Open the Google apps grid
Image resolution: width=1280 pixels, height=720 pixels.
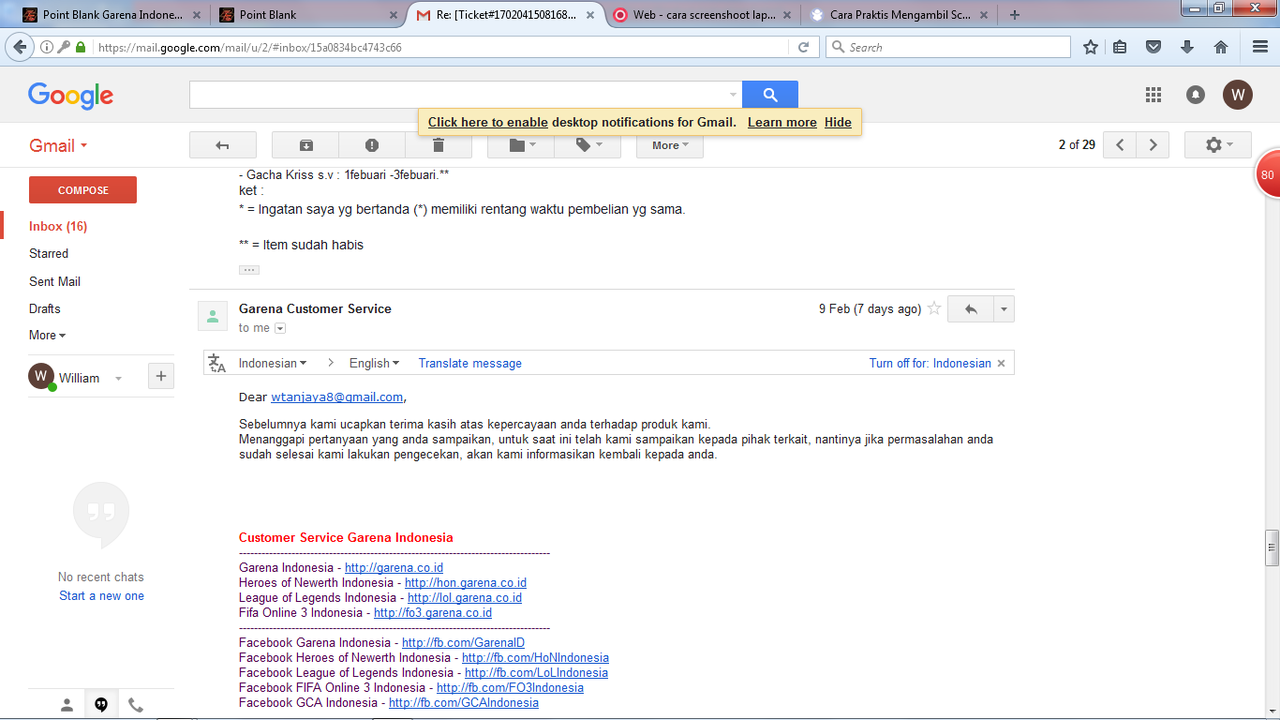click(x=1154, y=95)
